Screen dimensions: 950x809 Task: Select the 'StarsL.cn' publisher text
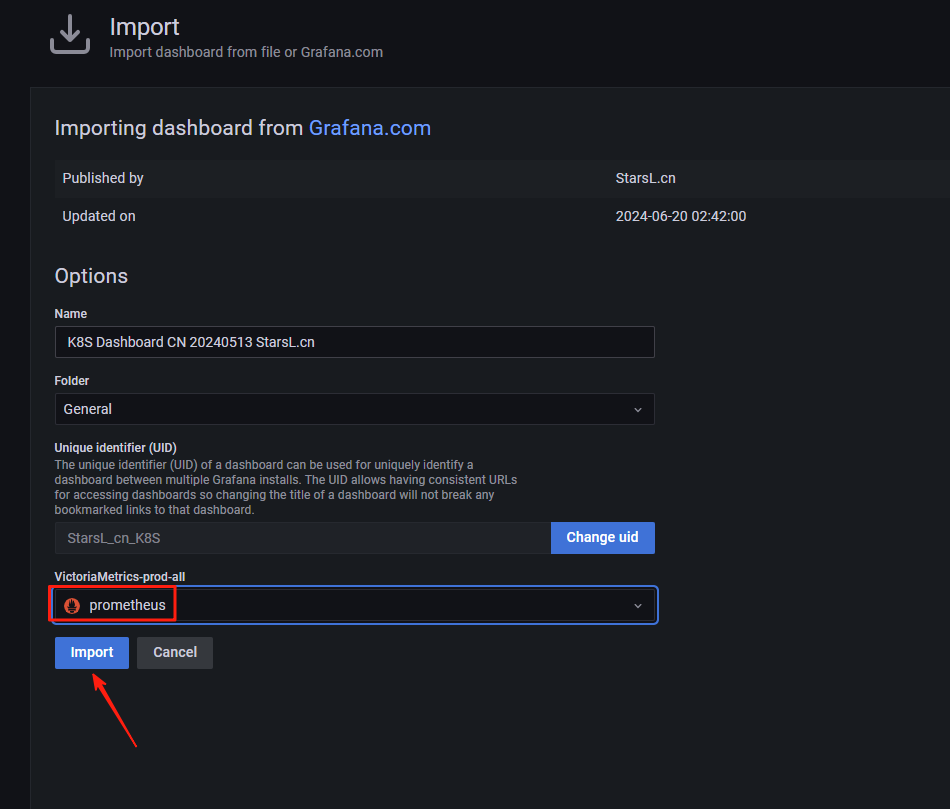pyautogui.click(x=645, y=178)
